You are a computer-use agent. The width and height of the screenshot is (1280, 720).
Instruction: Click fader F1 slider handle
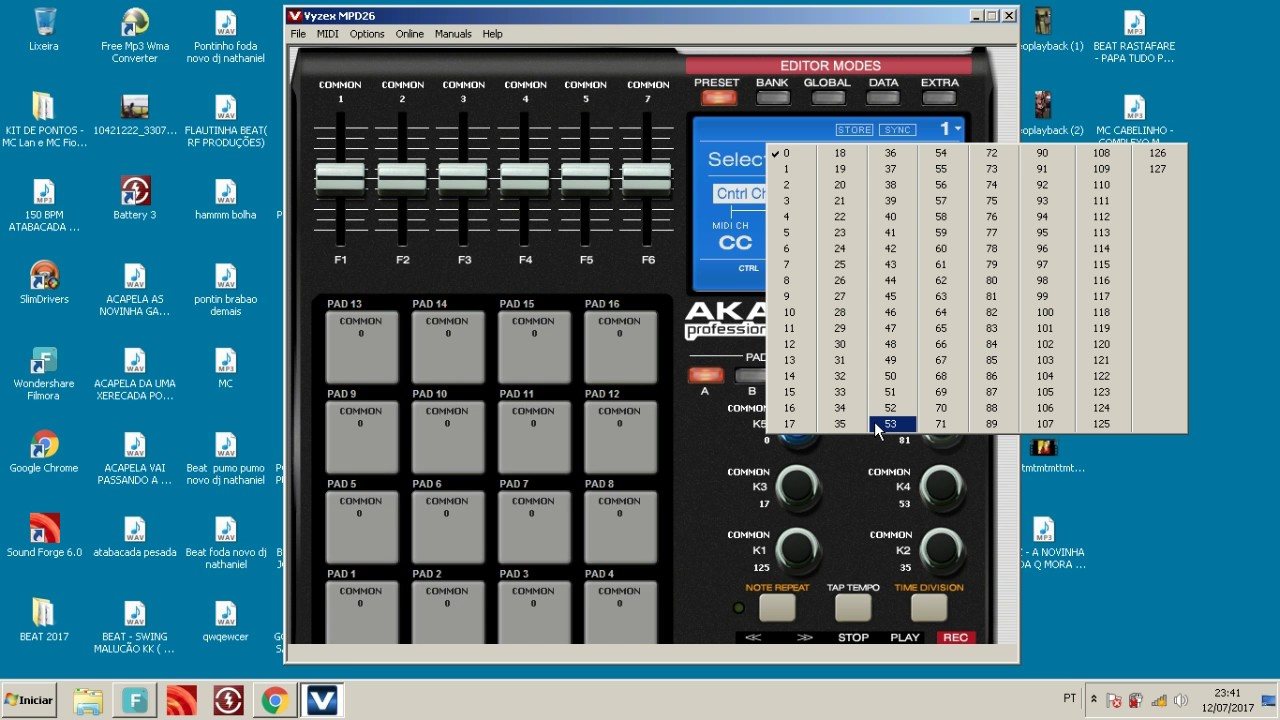pyautogui.click(x=341, y=178)
